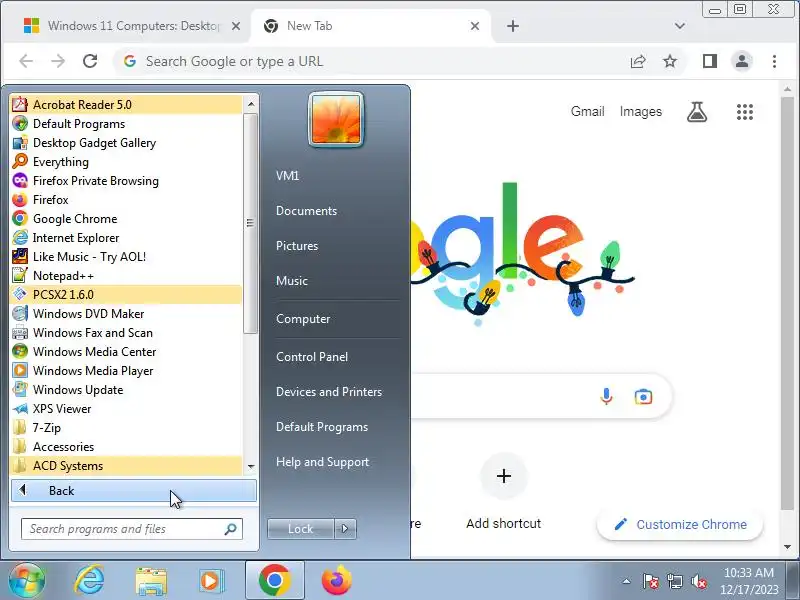Open Search Labs flask icon

pos(697,112)
